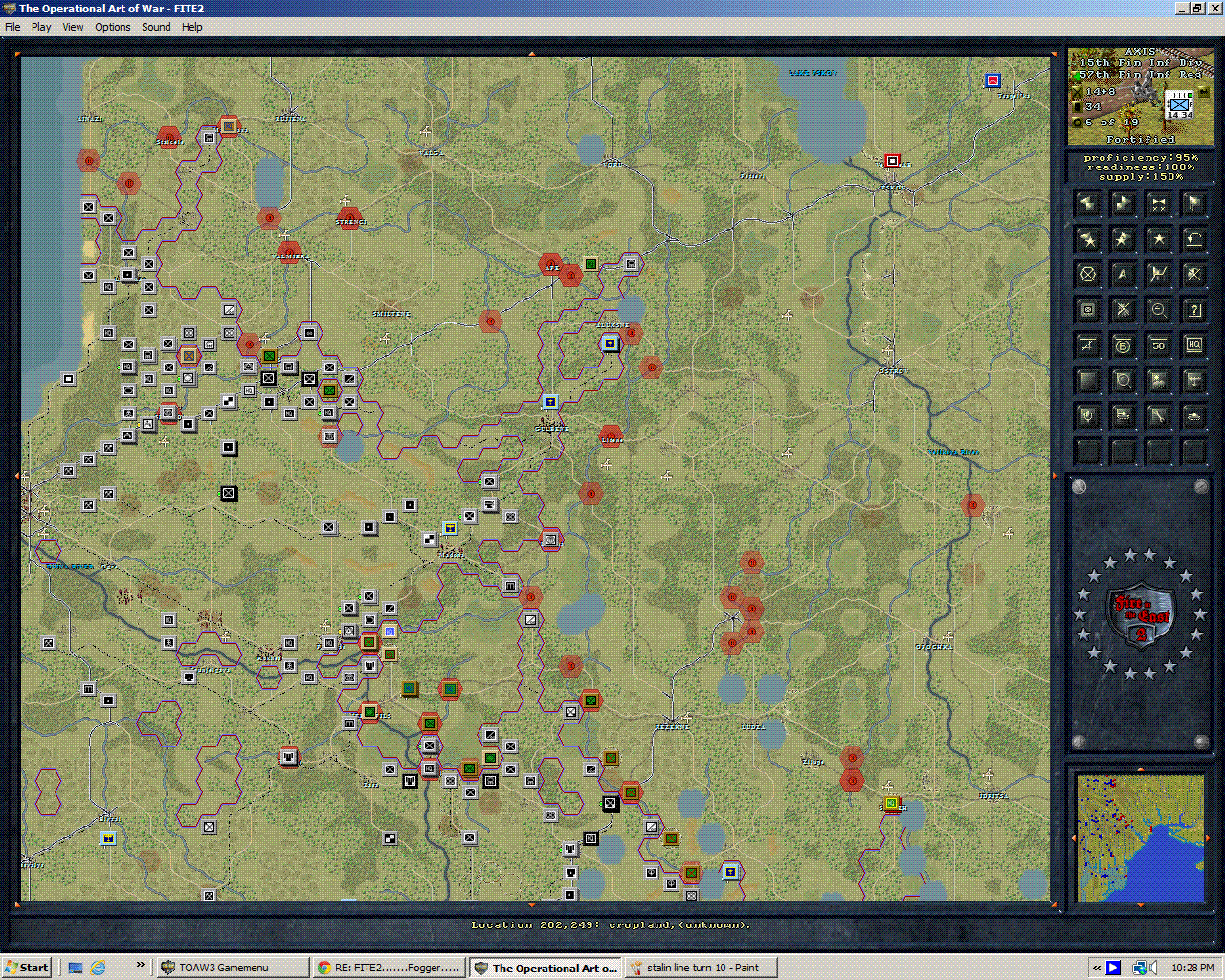The height and width of the screenshot is (980, 1225).
Task: Divide the unit using the 50 icon
Action: 1158,345
